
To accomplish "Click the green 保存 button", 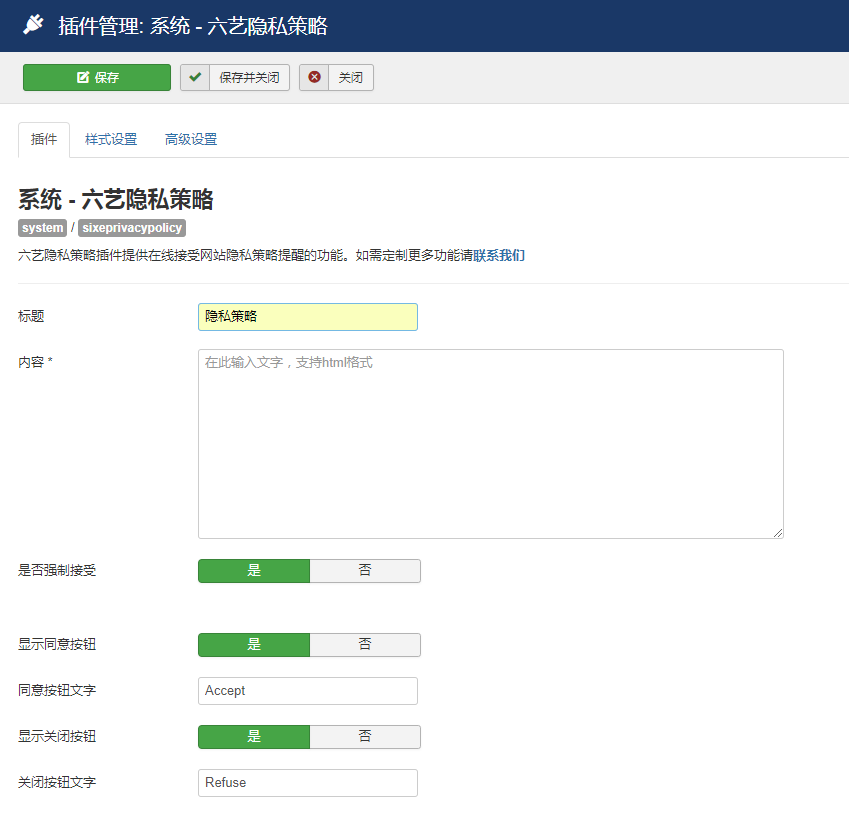I will (97, 77).
